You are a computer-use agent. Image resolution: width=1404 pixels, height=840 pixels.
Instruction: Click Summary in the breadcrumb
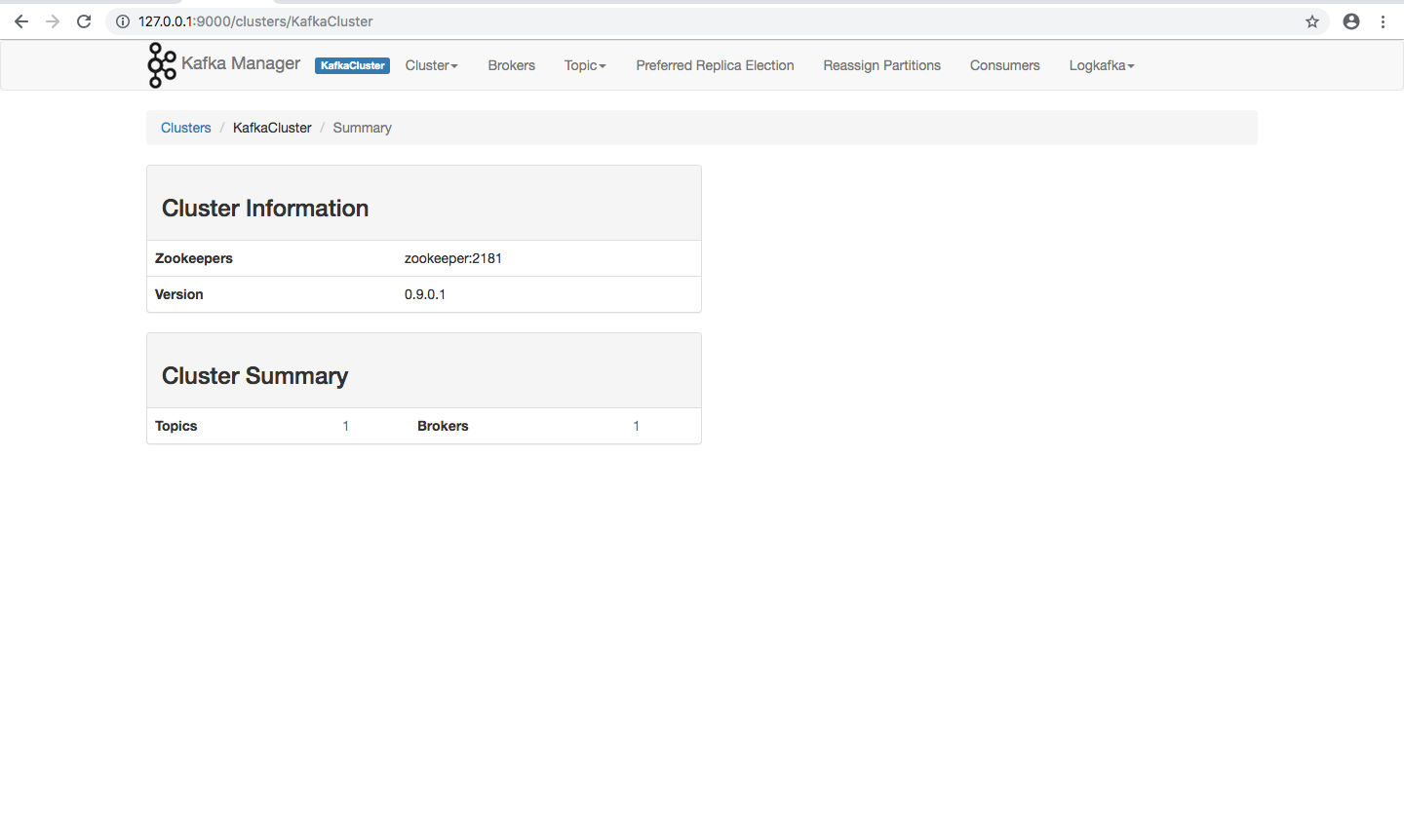tap(362, 128)
